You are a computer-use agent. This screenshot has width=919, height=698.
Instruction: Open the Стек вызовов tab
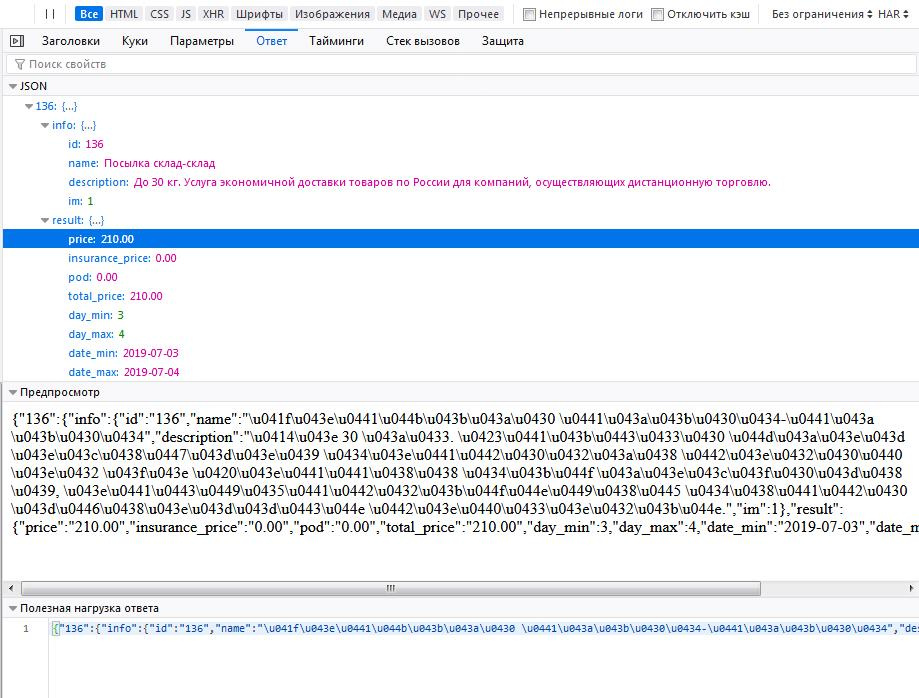(423, 41)
